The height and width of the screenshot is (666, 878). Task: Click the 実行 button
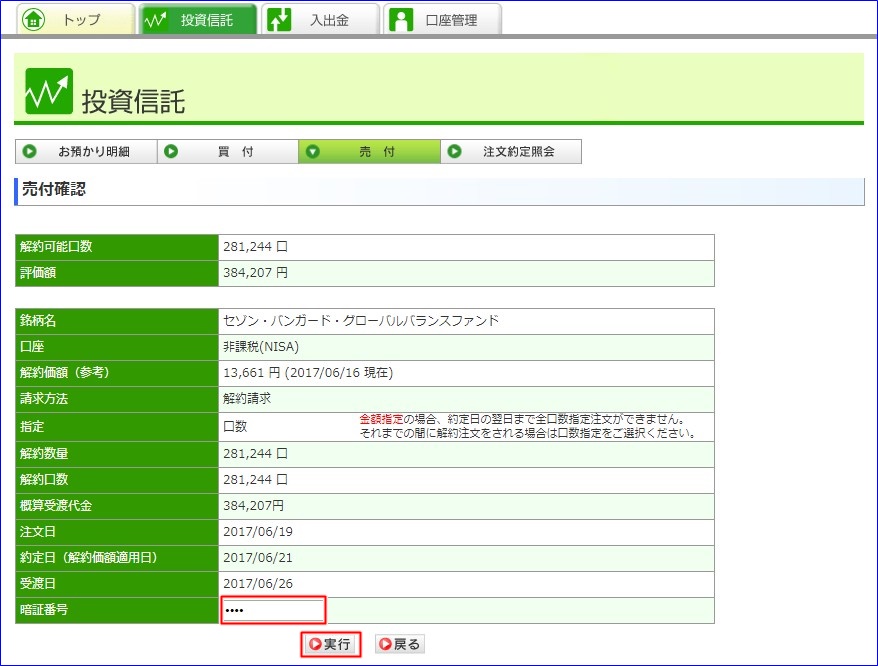tap(330, 644)
